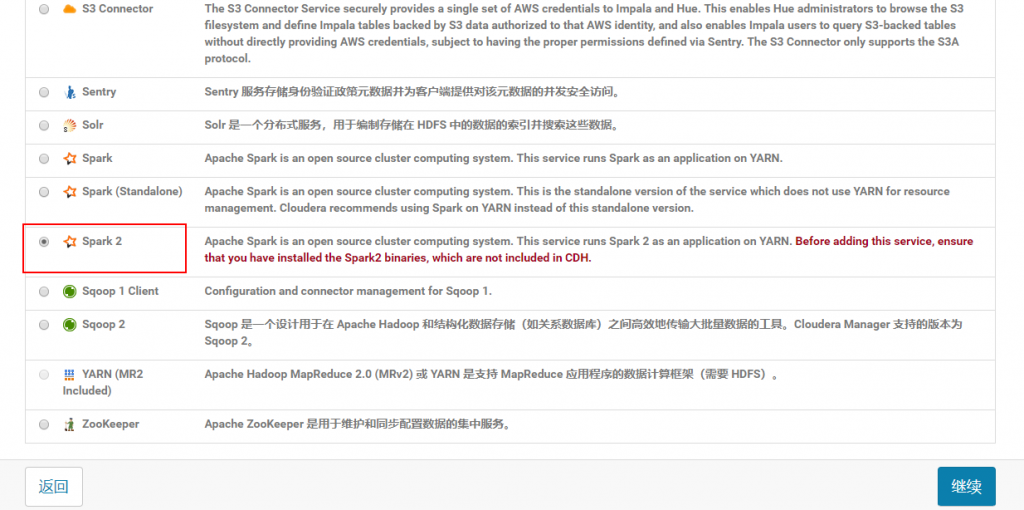Click the Sentry service name
Viewport: 1024px width, 510px height.
pos(99,92)
